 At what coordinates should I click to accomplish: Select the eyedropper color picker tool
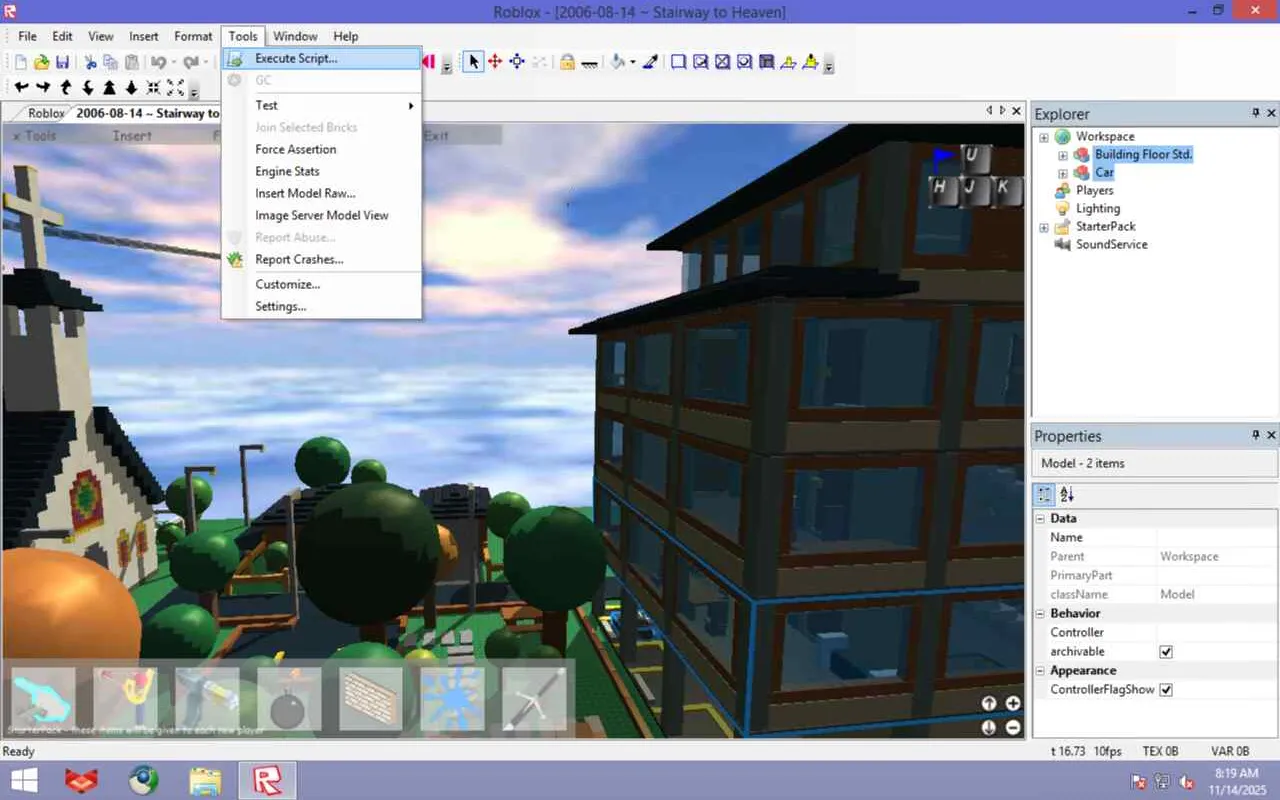pos(650,62)
